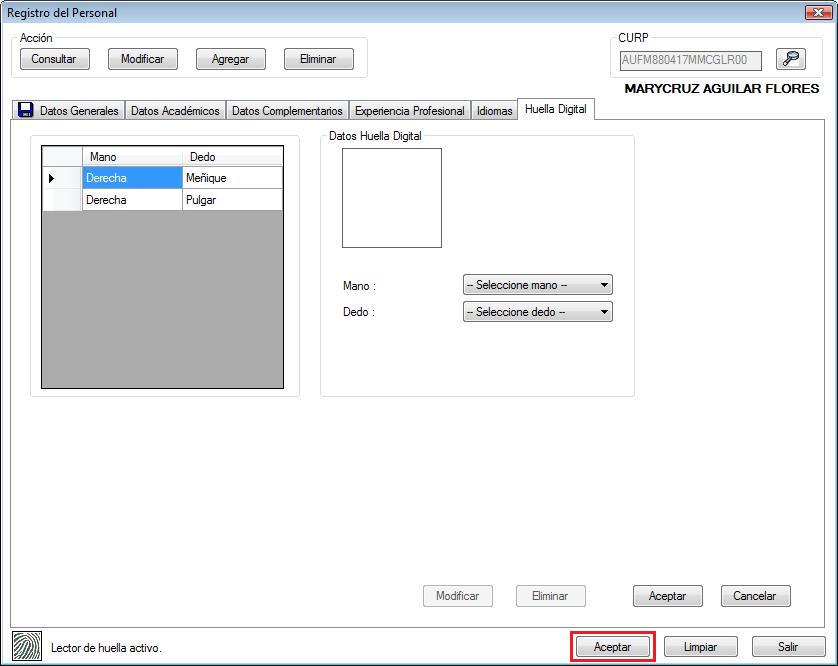Open the Datos Complementarios tab
Image resolution: width=838 pixels, height=666 pixels.
(287, 111)
